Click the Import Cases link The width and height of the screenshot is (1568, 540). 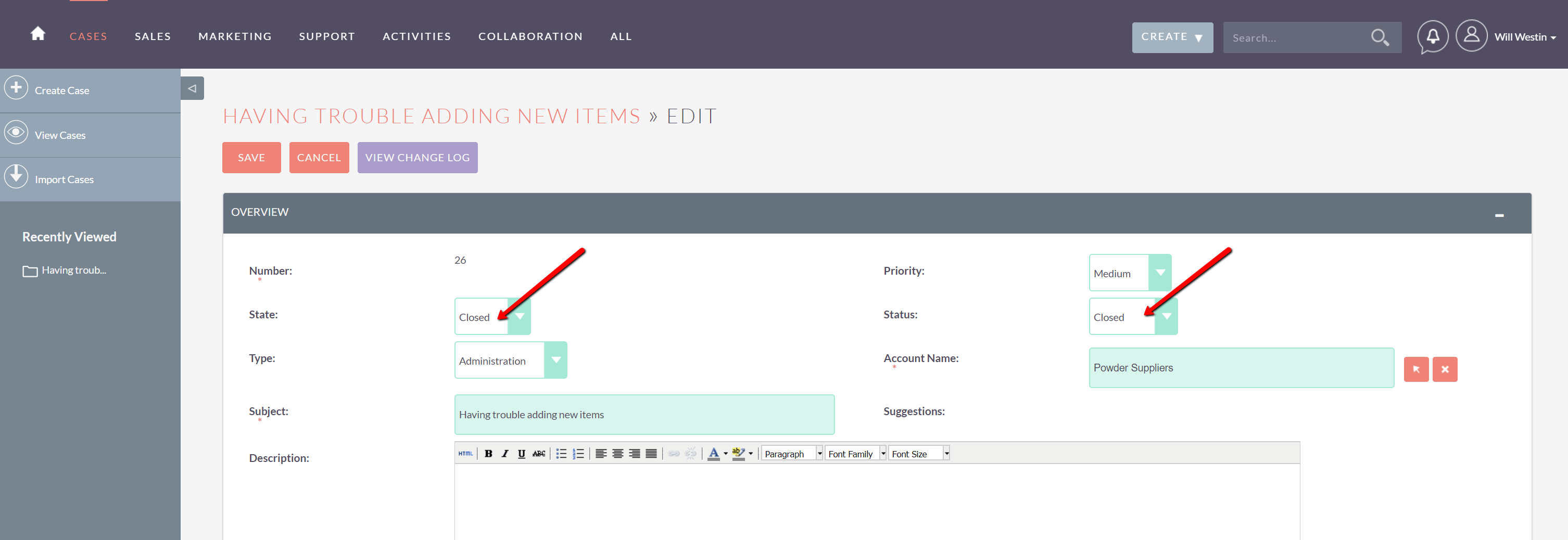(x=64, y=179)
